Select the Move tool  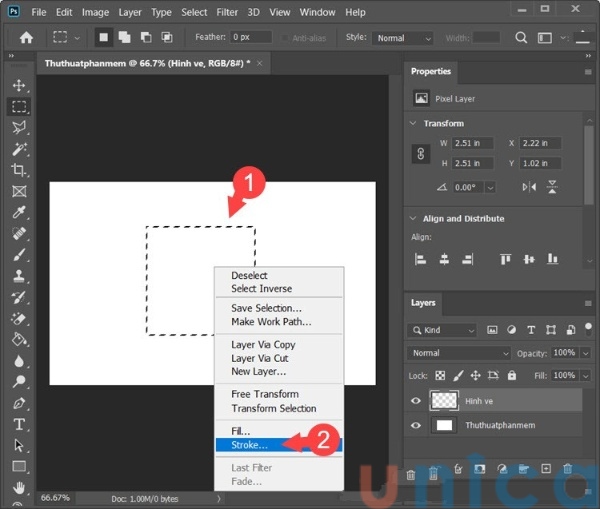(x=19, y=86)
